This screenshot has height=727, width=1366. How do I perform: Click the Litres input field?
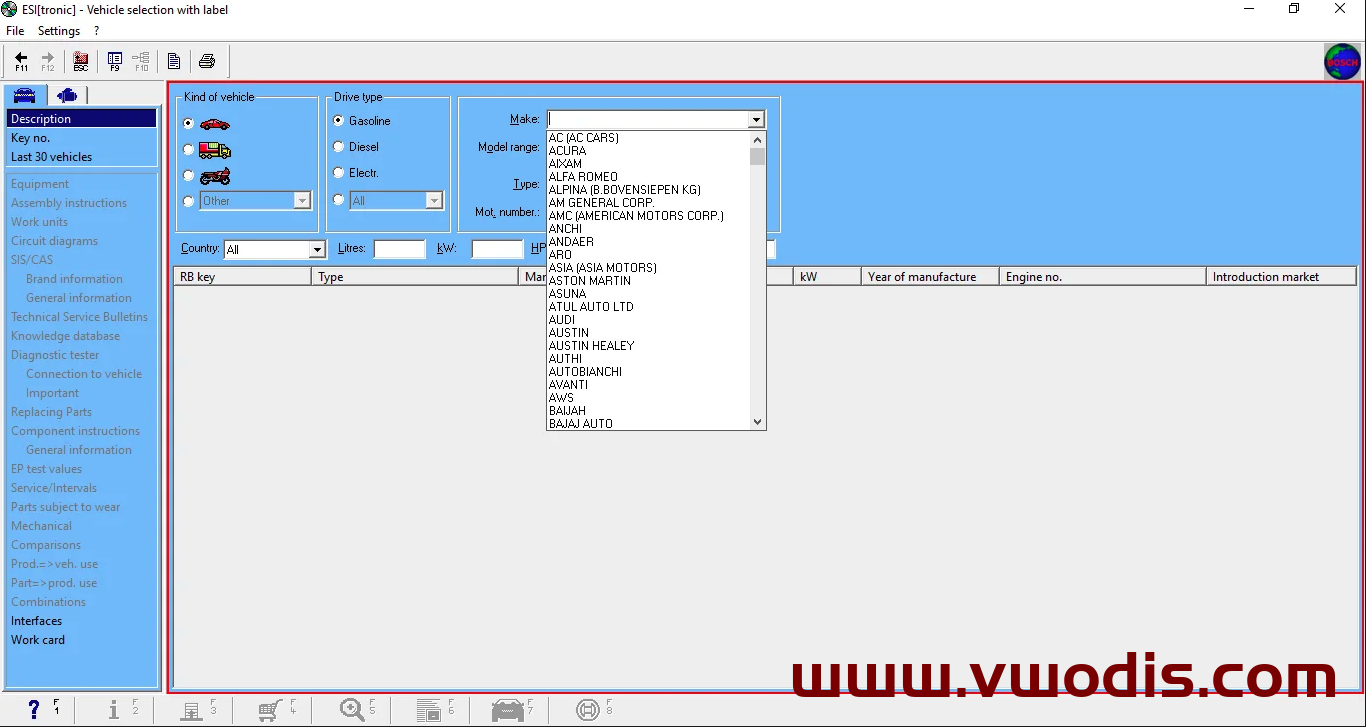pos(399,249)
